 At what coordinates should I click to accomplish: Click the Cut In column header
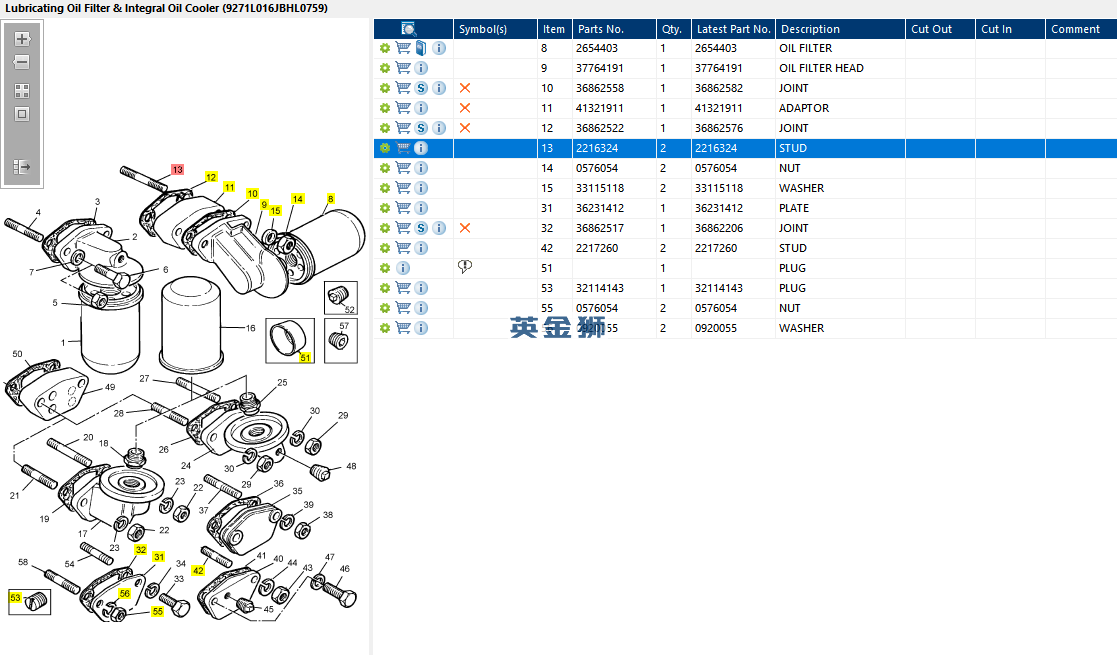click(1009, 29)
